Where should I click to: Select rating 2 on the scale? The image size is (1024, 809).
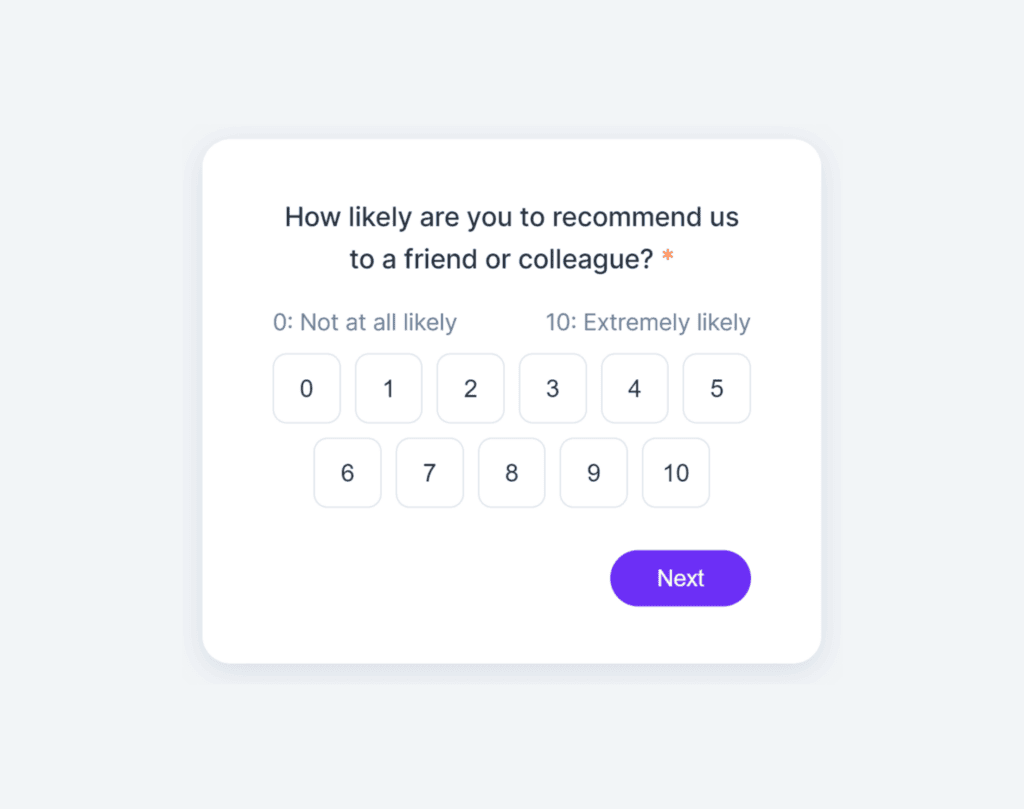pyautogui.click(x=470, y=388)
